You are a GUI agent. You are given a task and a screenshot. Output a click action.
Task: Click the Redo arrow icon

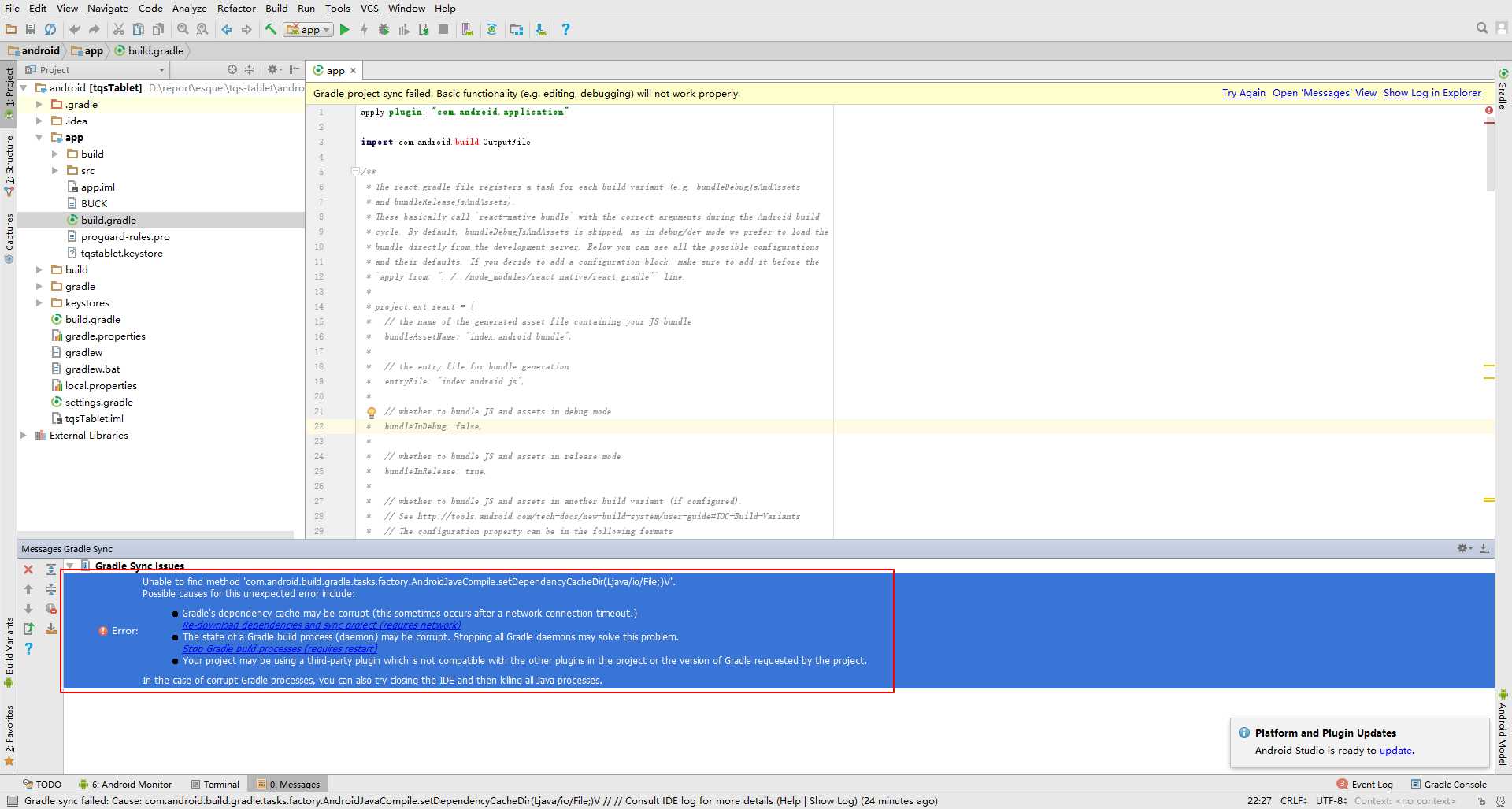pyautogui.click(x=94, y=29)
